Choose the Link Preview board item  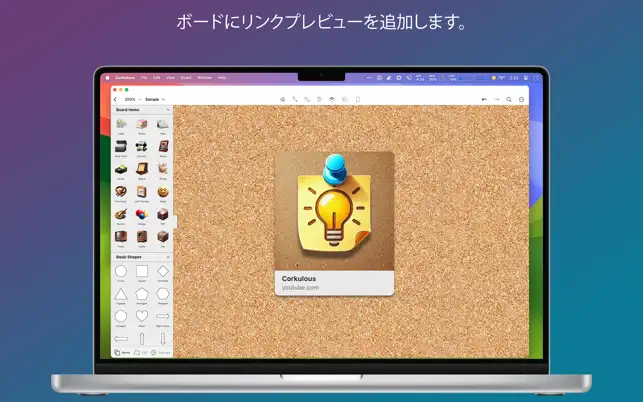[x=142, y=192]
